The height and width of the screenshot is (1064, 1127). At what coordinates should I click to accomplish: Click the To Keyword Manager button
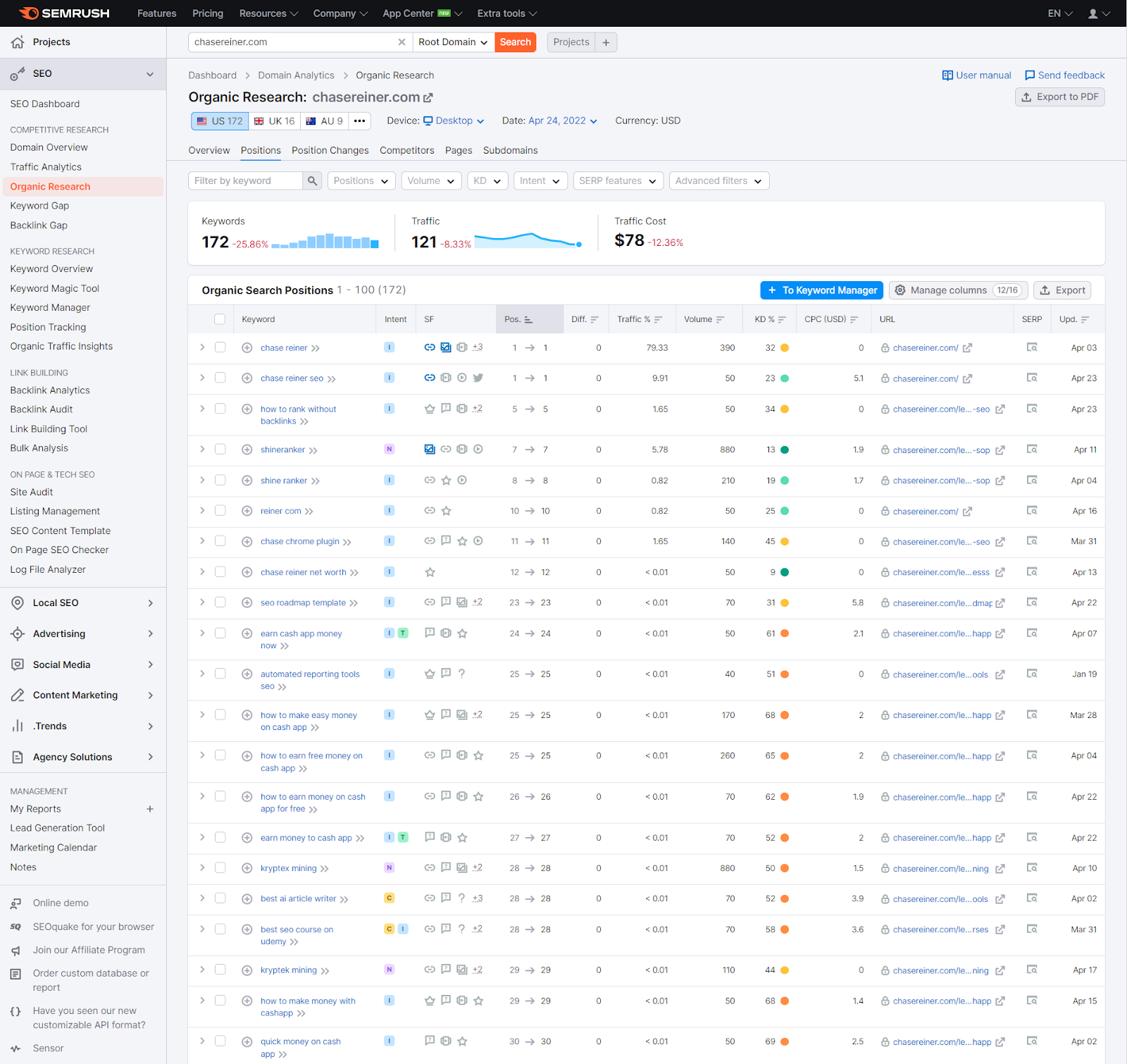(x=822, y=290)
